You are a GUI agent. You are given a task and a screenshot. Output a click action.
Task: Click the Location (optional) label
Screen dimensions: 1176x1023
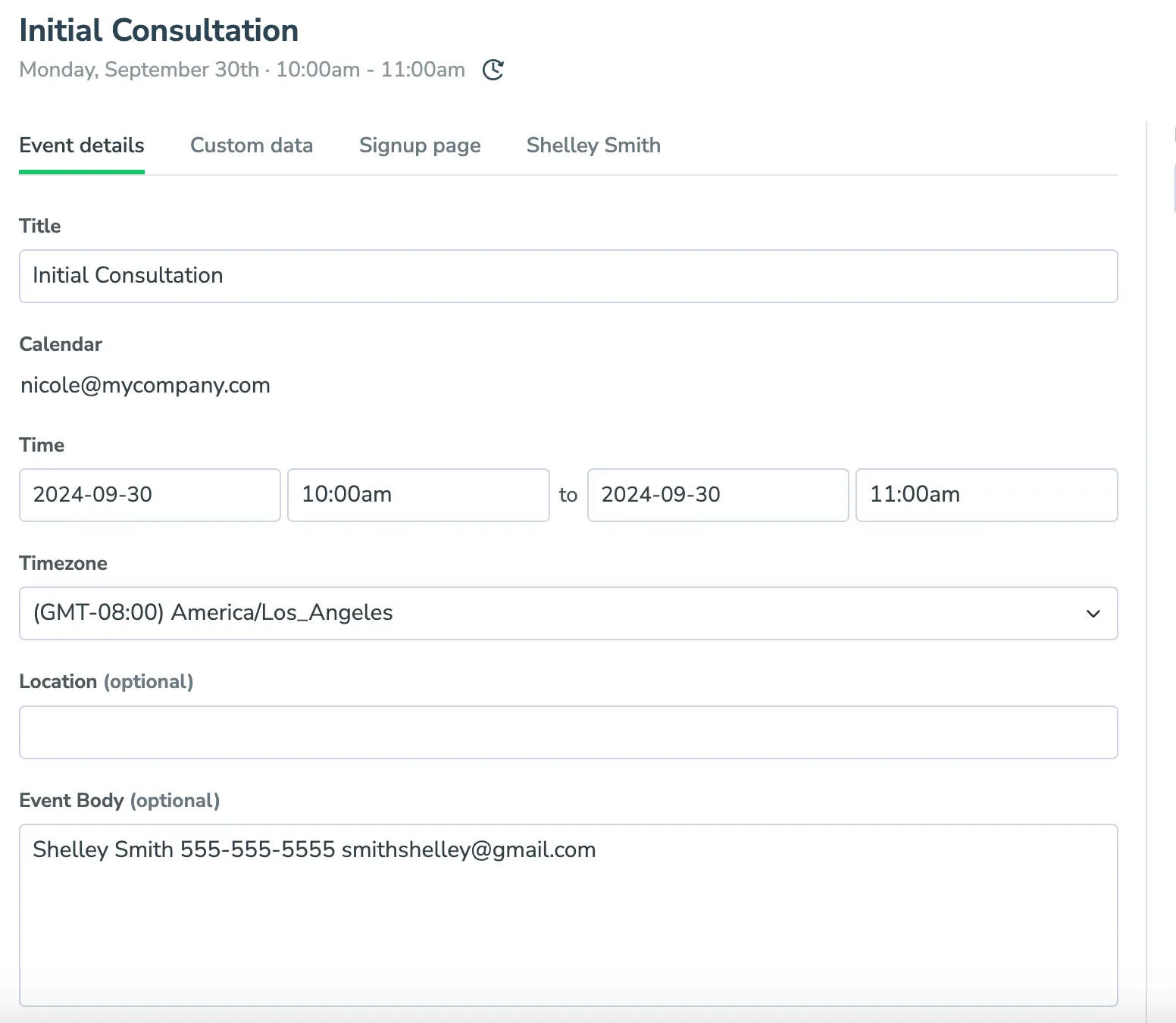pyautogui.click(x=106, y=681)
